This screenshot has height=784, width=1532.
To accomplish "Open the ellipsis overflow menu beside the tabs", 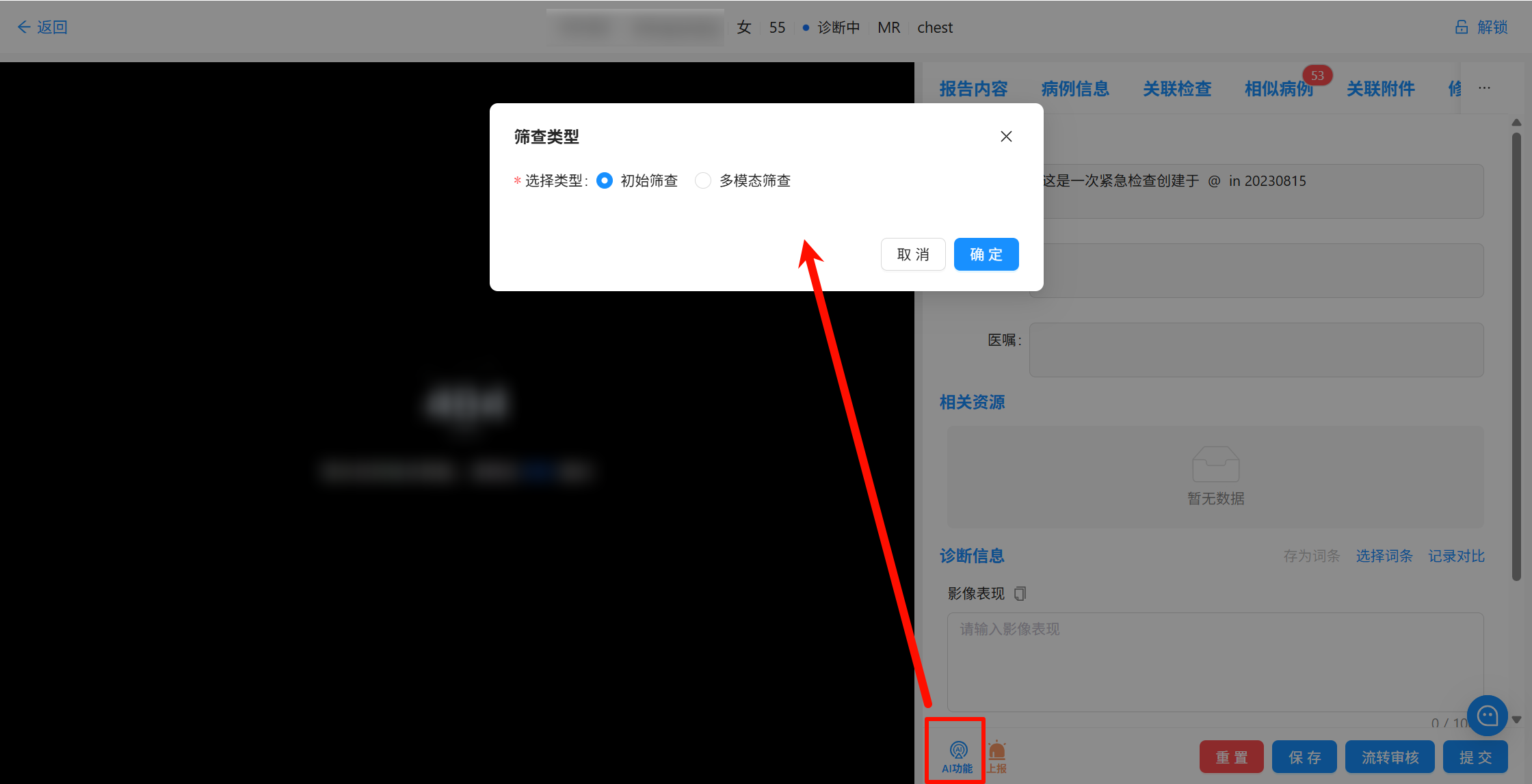I will pyautogui.click(x=1485, y=89).
